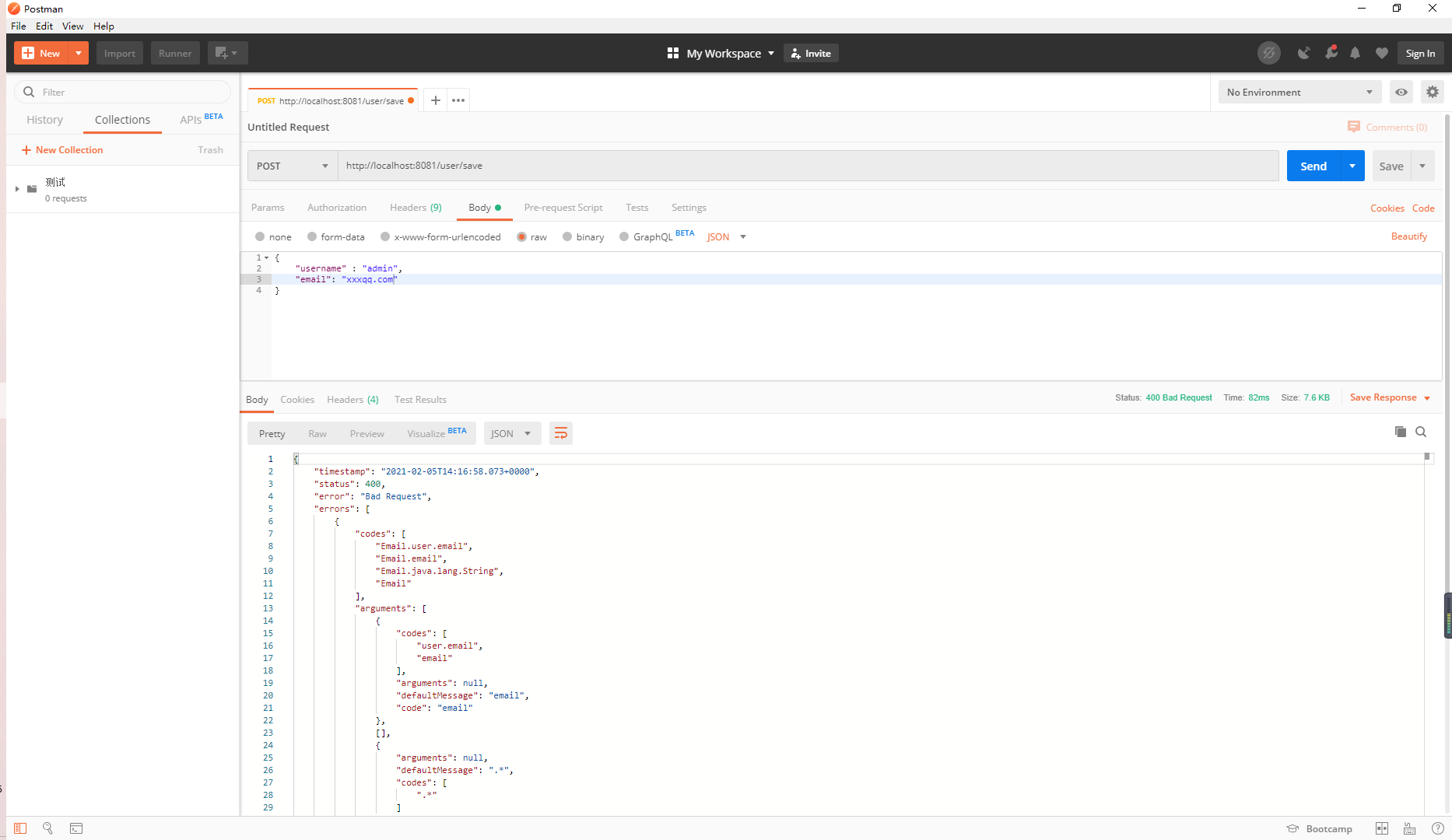Open the Save Response dropdown
Viewport: 1452px width, 840px height.
tap(1390, 397)
